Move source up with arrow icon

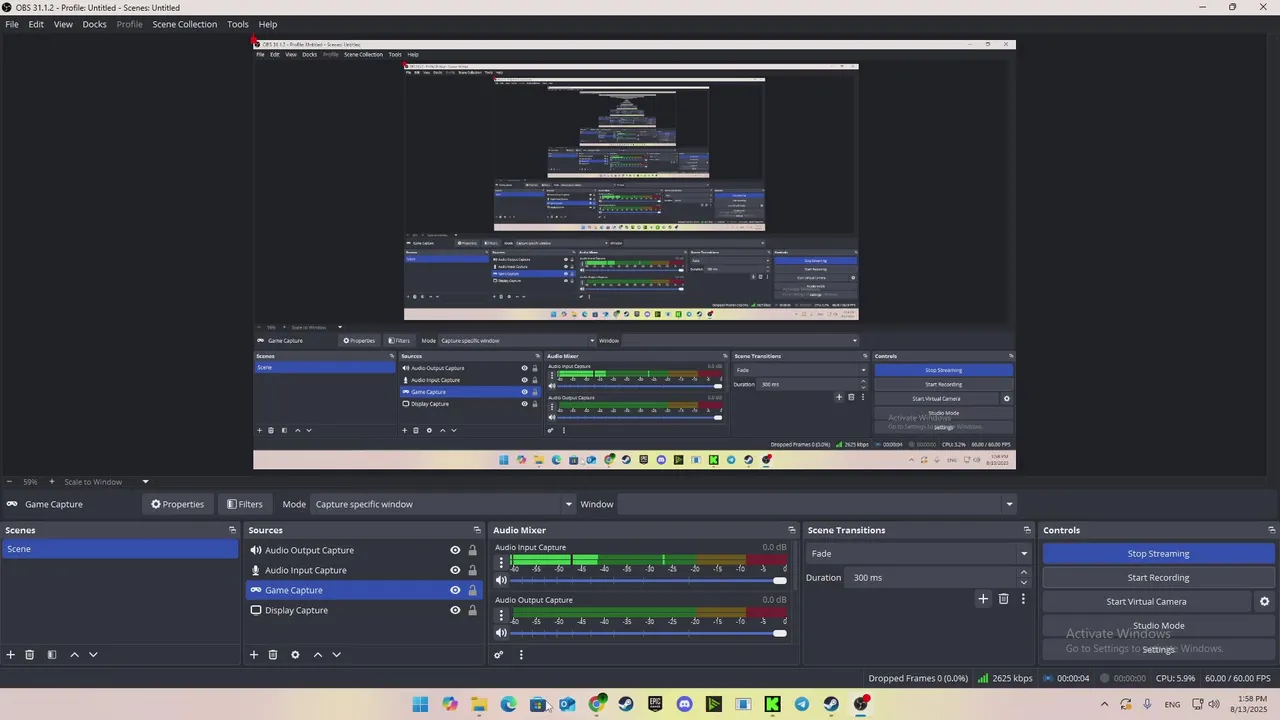click(x=318, y=655)
